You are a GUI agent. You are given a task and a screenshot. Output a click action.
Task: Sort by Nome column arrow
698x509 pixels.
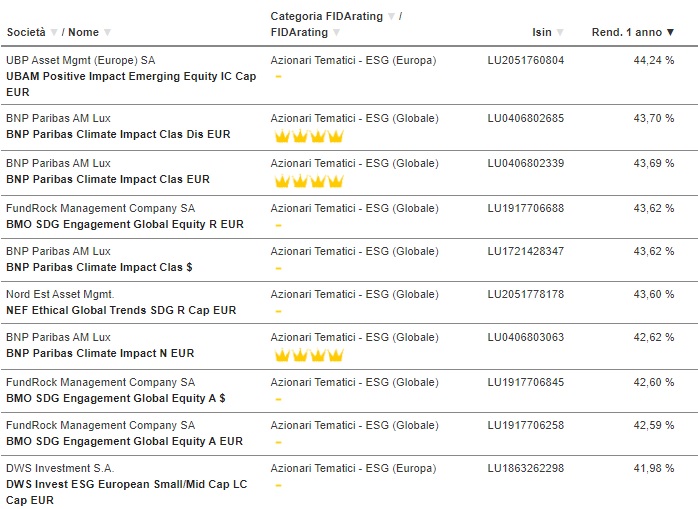(107, 33)
